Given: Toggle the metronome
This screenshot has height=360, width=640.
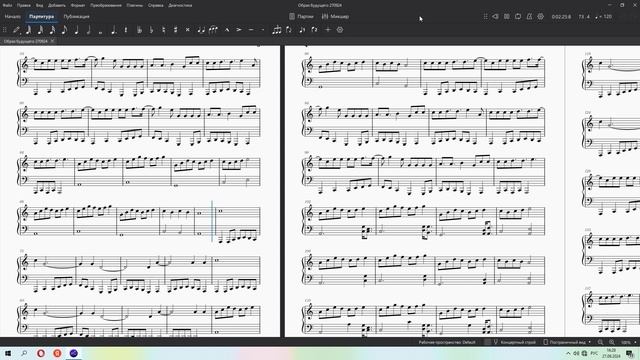Looking at the screenshot, I should (529, 16).
